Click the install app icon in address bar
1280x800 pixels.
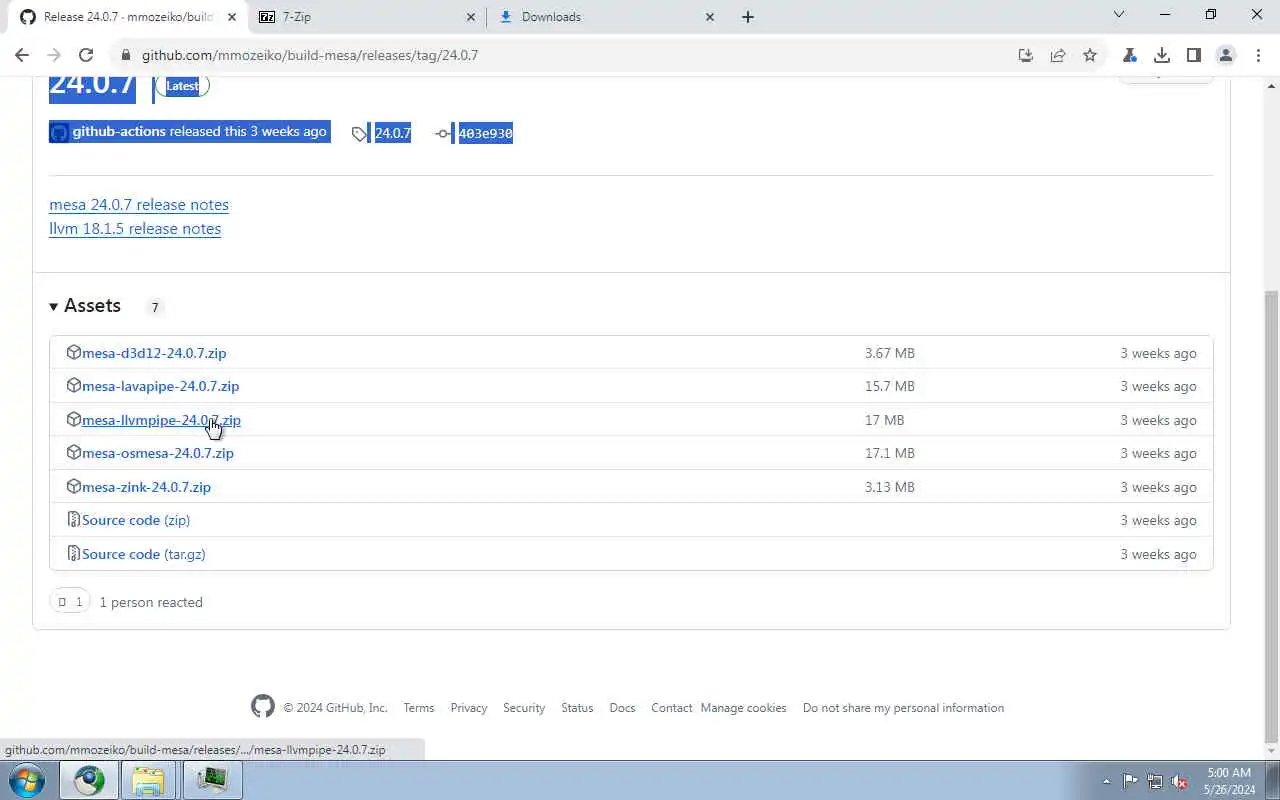(x=1026, y=55)
